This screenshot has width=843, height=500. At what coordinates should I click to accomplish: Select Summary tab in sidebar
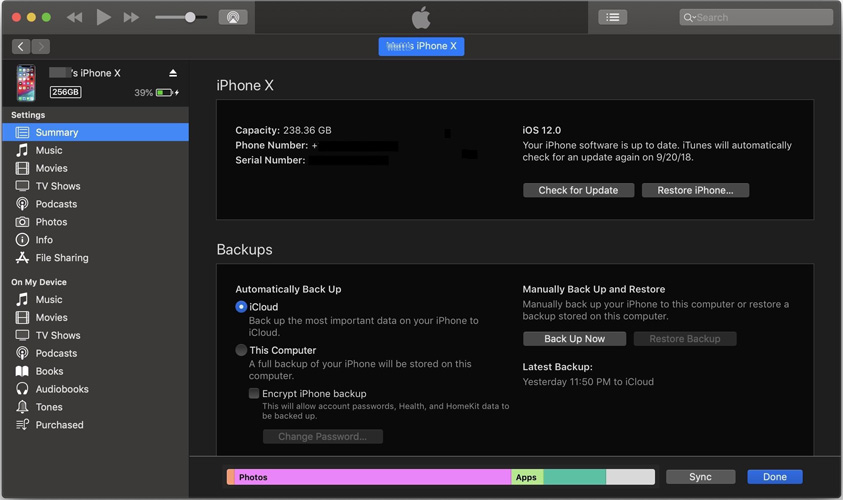56,132
